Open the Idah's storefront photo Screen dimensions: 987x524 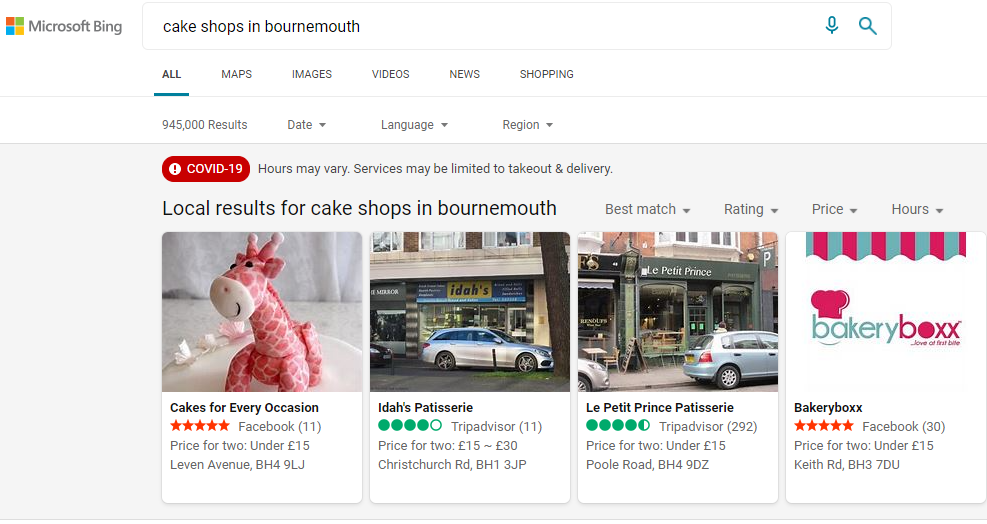[470, 312]
